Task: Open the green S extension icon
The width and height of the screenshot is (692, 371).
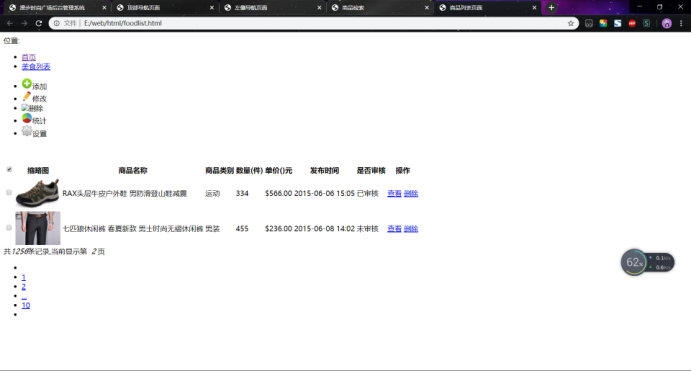Action: 647,23
